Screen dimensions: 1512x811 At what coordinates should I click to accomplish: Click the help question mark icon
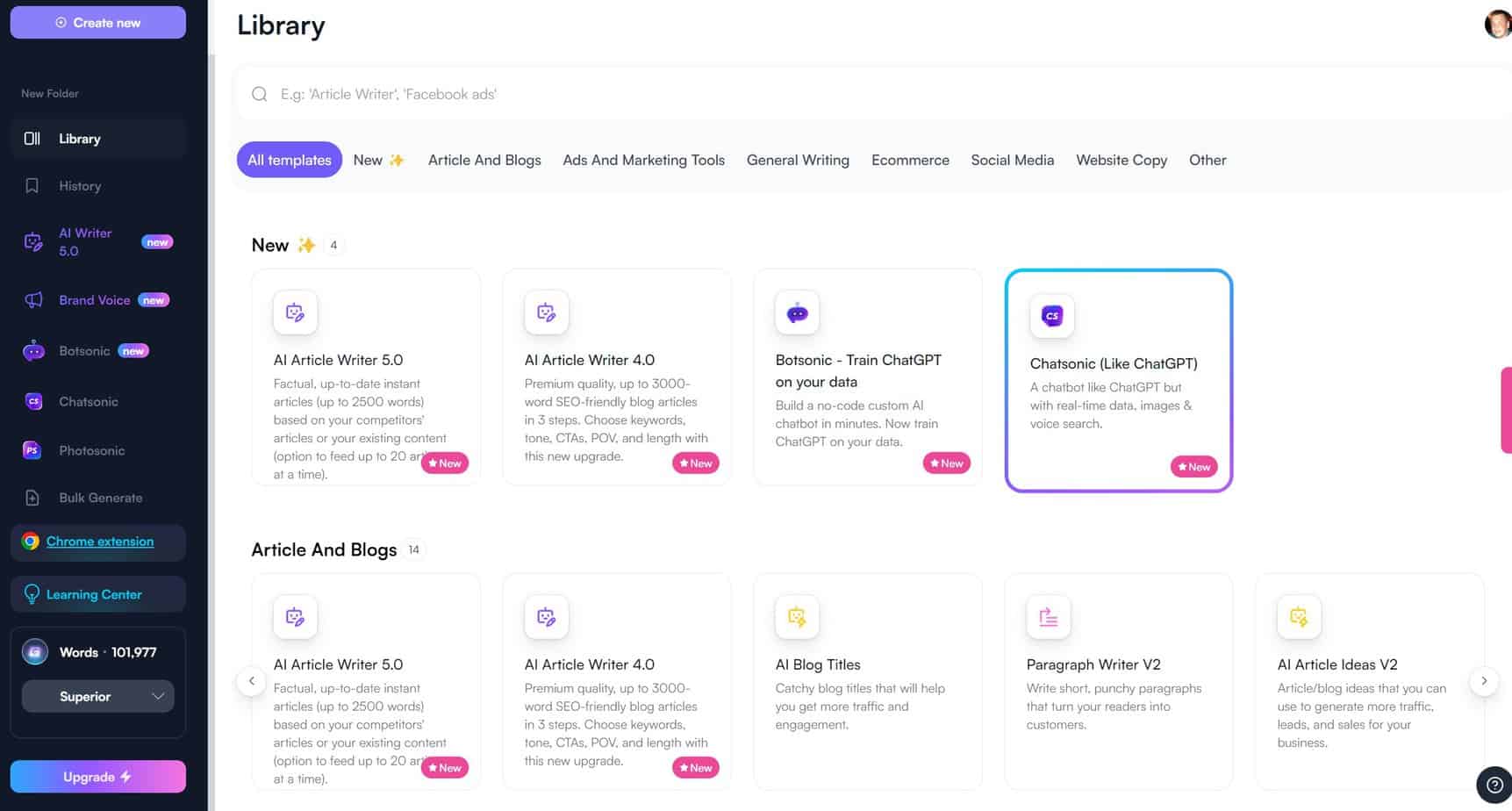coord(1494,785)
